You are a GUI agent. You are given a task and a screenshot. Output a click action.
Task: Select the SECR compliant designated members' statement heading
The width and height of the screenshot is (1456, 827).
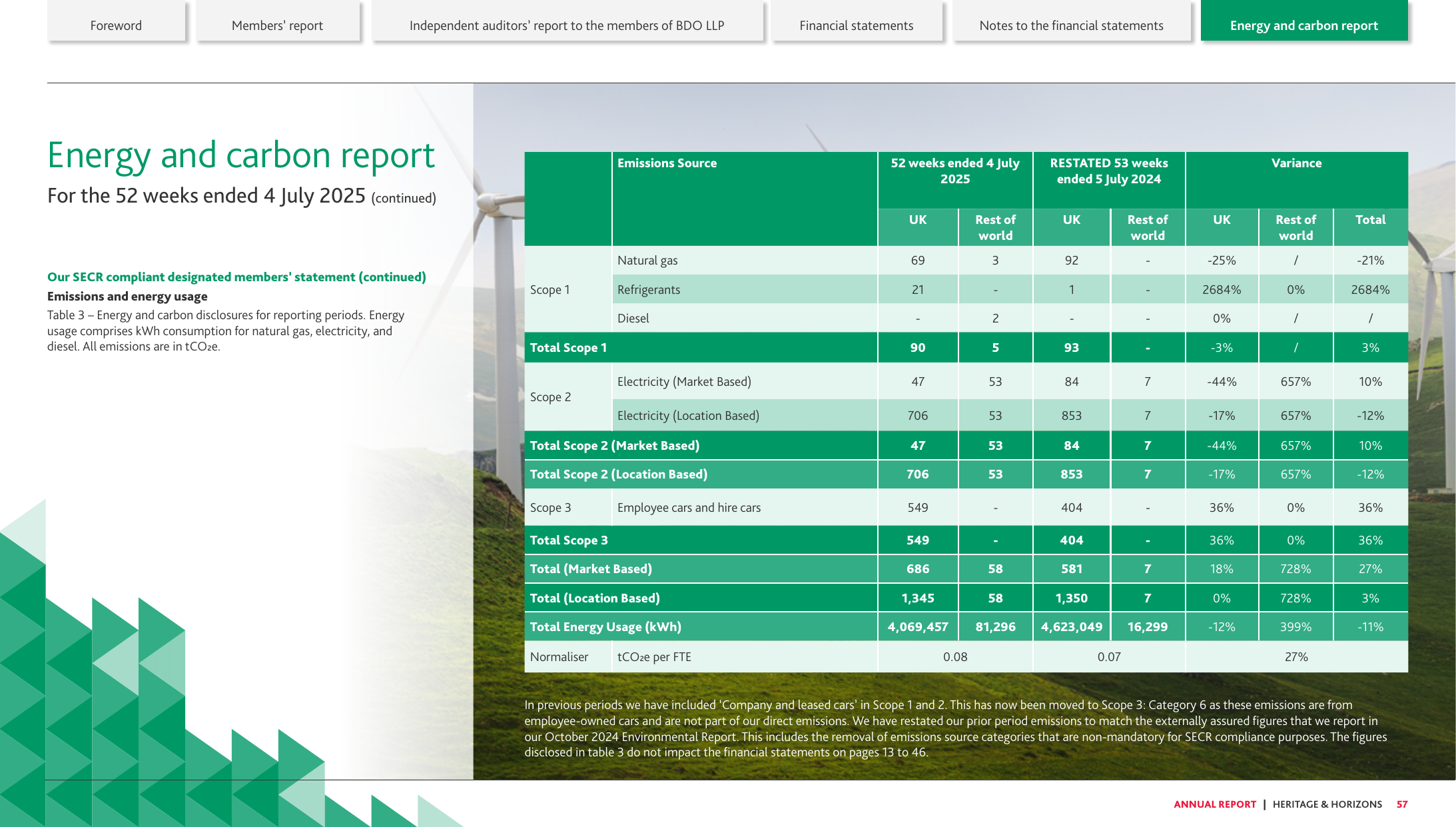click(236, 277)
